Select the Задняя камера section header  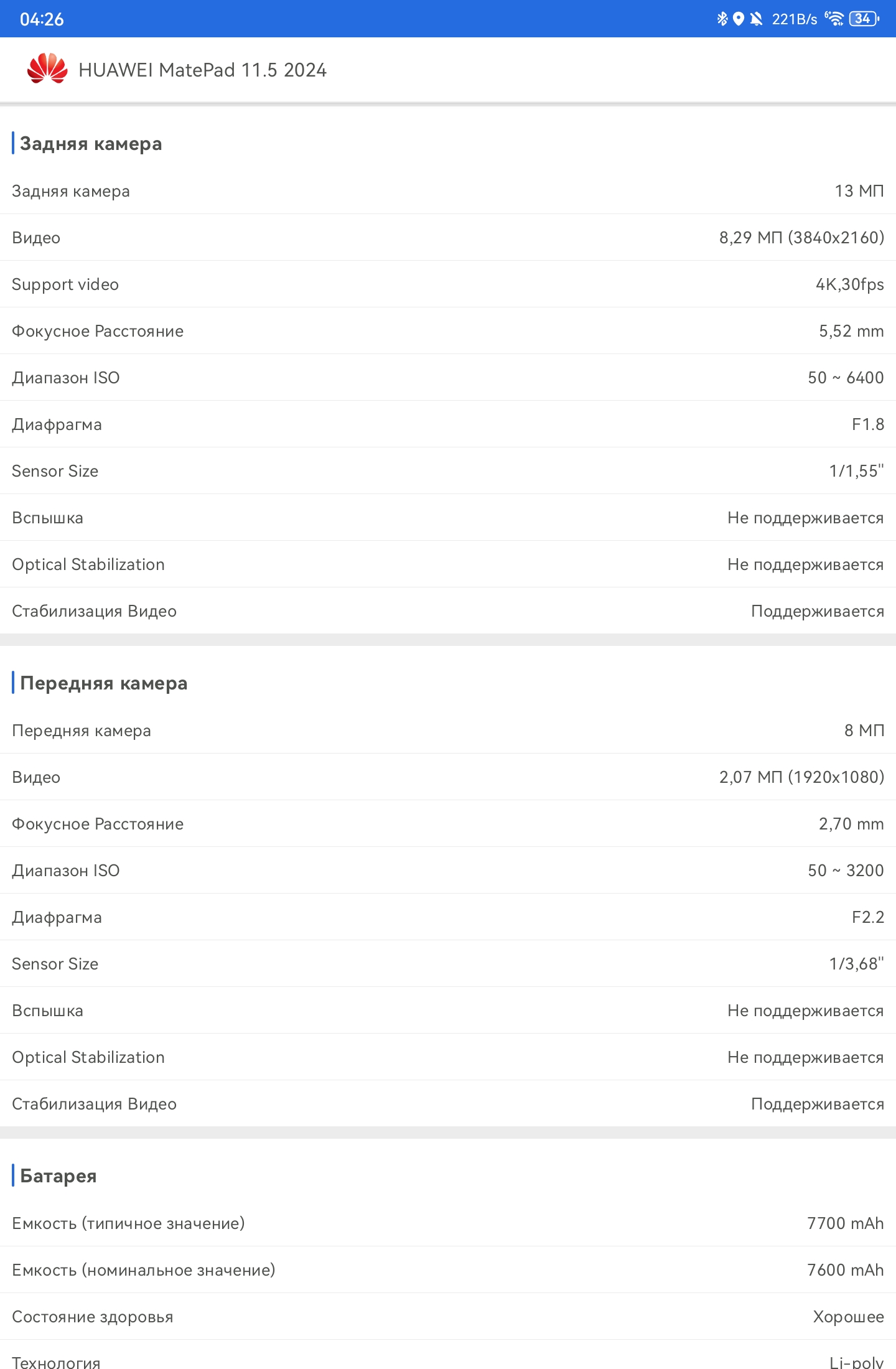click(x=91, y=144)
